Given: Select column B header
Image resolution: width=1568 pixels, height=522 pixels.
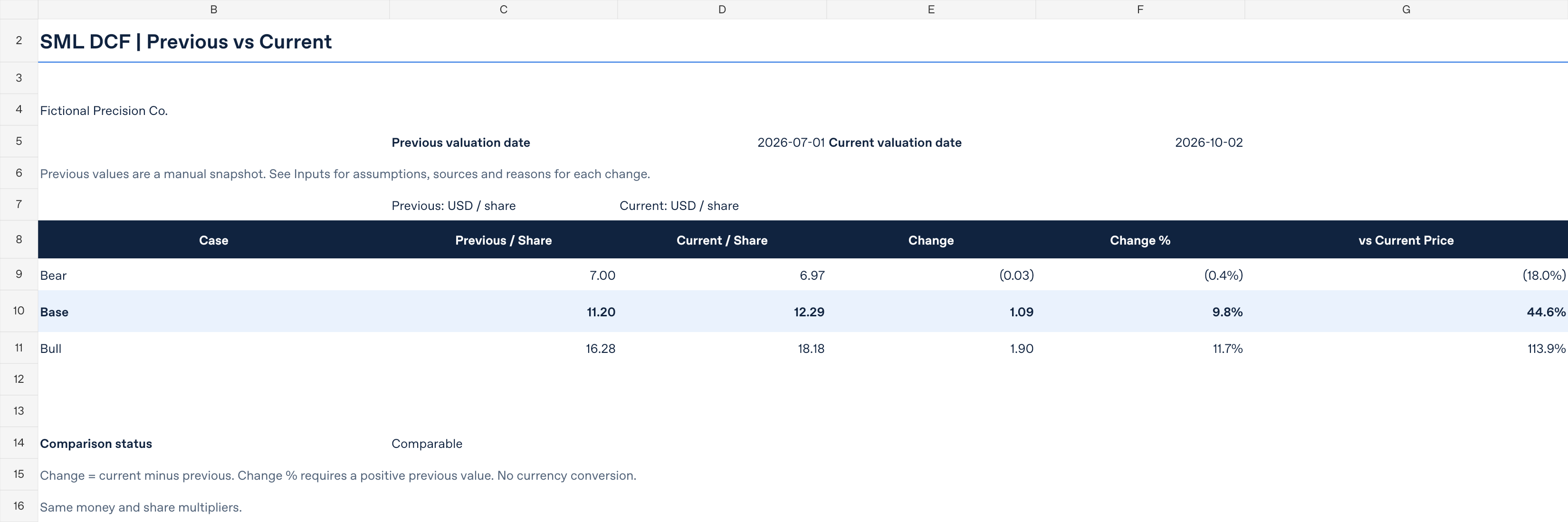Looking at the screenshot, I should (x=214, y=9).
